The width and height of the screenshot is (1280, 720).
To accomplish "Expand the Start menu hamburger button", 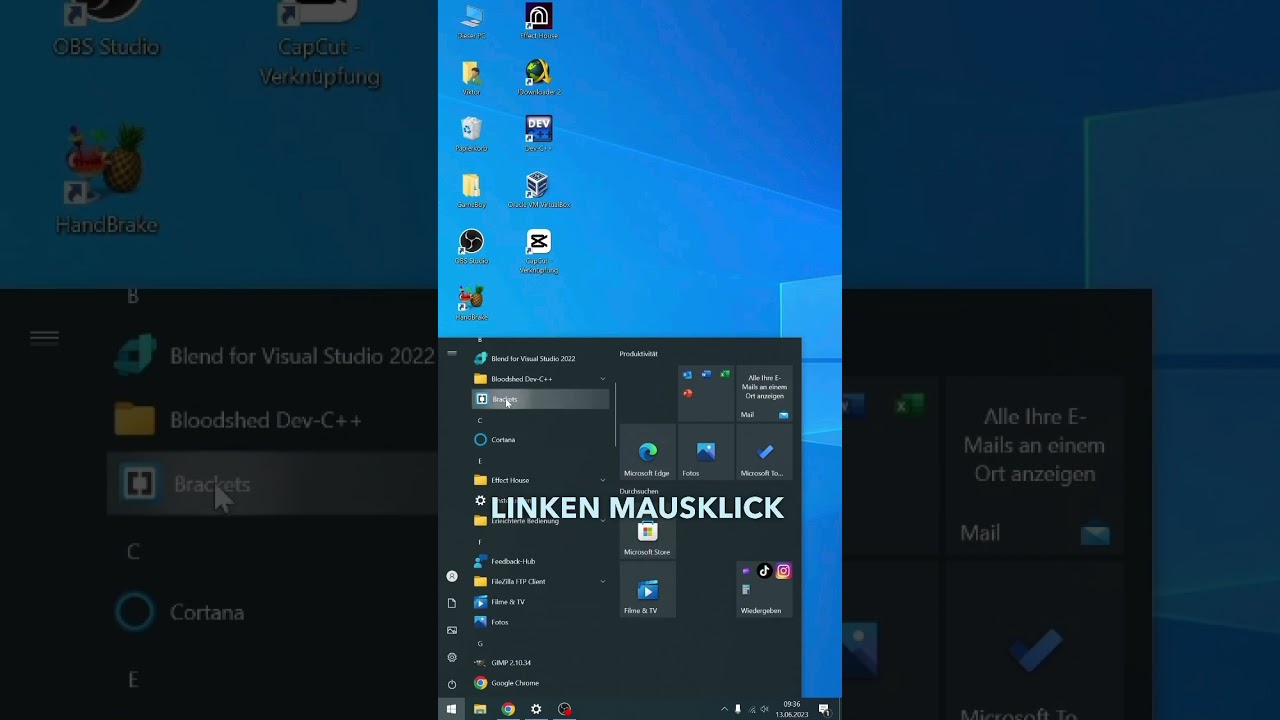I will tap(452, 353).
